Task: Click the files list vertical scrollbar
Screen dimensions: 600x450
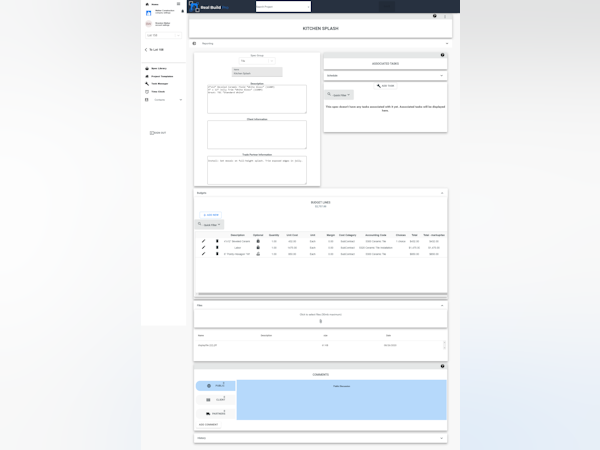Action: pos(444,345)
